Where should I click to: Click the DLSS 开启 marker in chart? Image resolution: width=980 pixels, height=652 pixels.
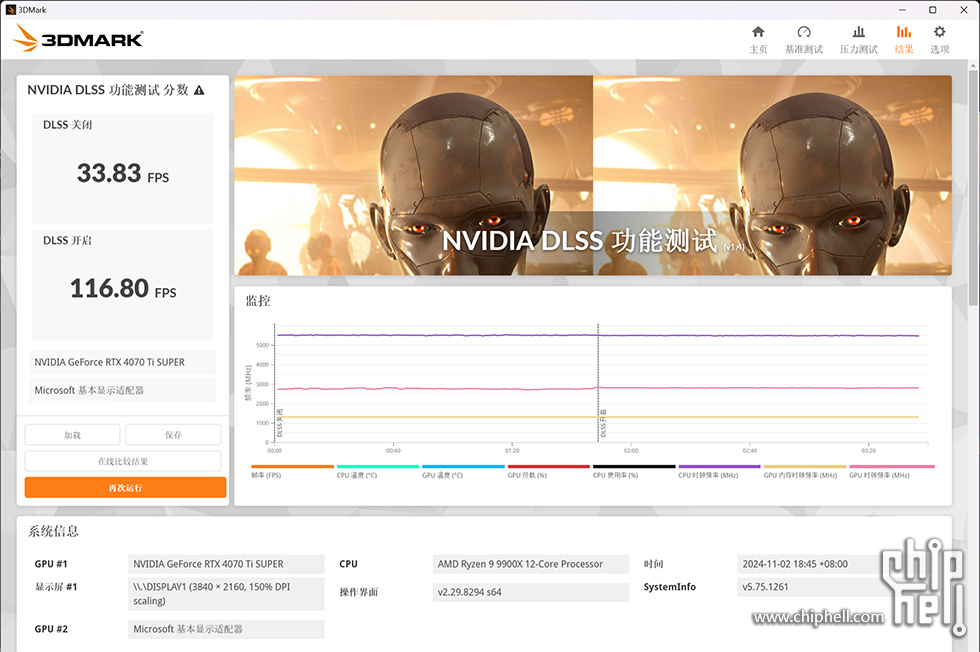point(603,424)
